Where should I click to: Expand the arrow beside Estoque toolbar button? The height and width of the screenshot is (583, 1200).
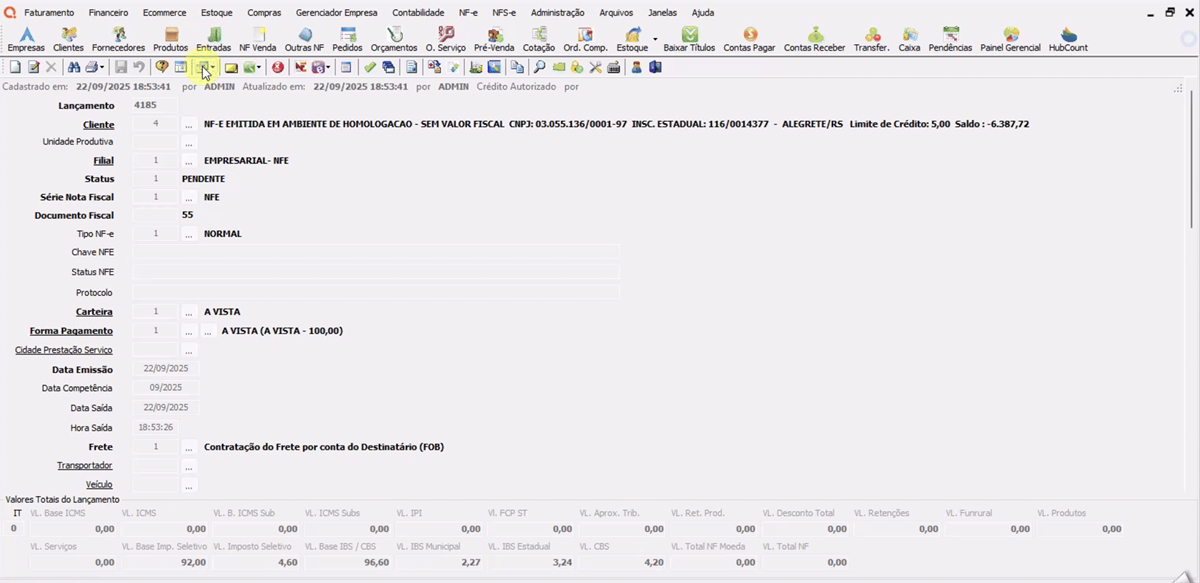click(655, 40)
